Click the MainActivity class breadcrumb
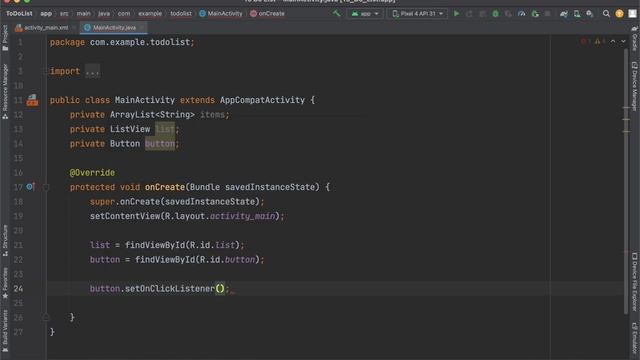Image resolution: width=640 pixels, height=360 pixels. (x=220, y=13)
